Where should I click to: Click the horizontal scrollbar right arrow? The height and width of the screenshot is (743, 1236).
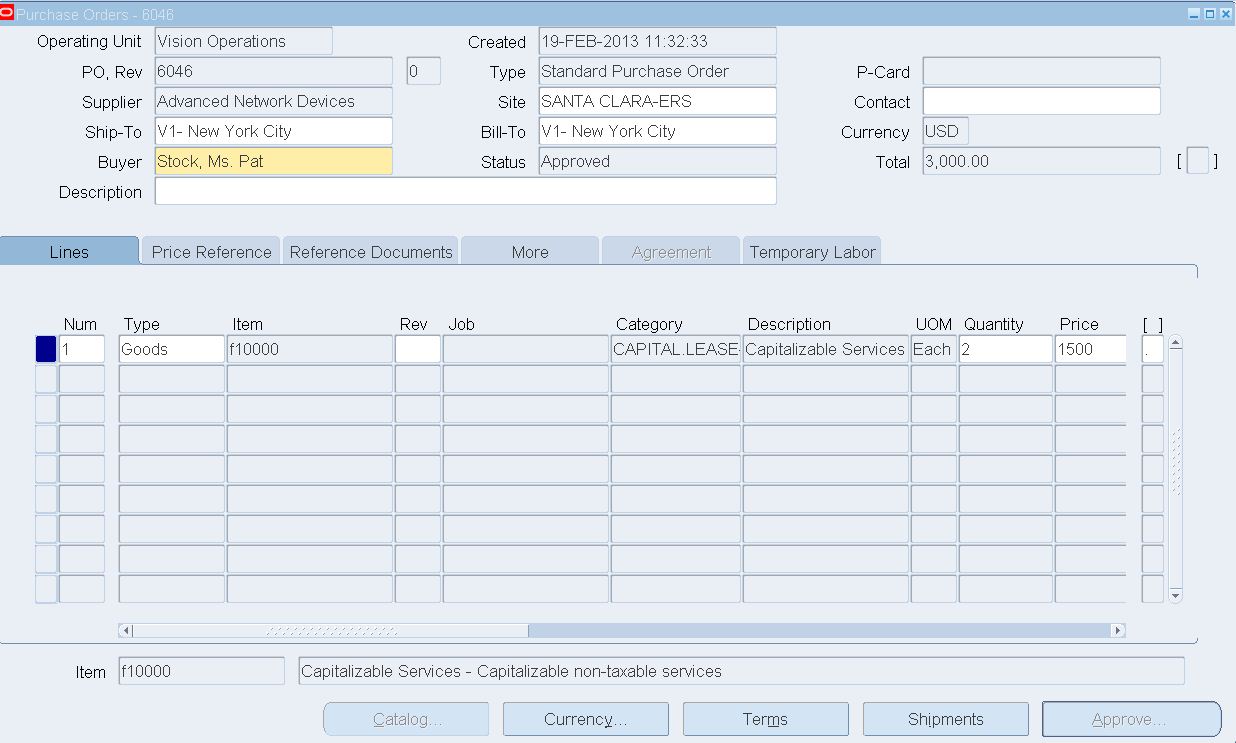tap(1118, 631)
